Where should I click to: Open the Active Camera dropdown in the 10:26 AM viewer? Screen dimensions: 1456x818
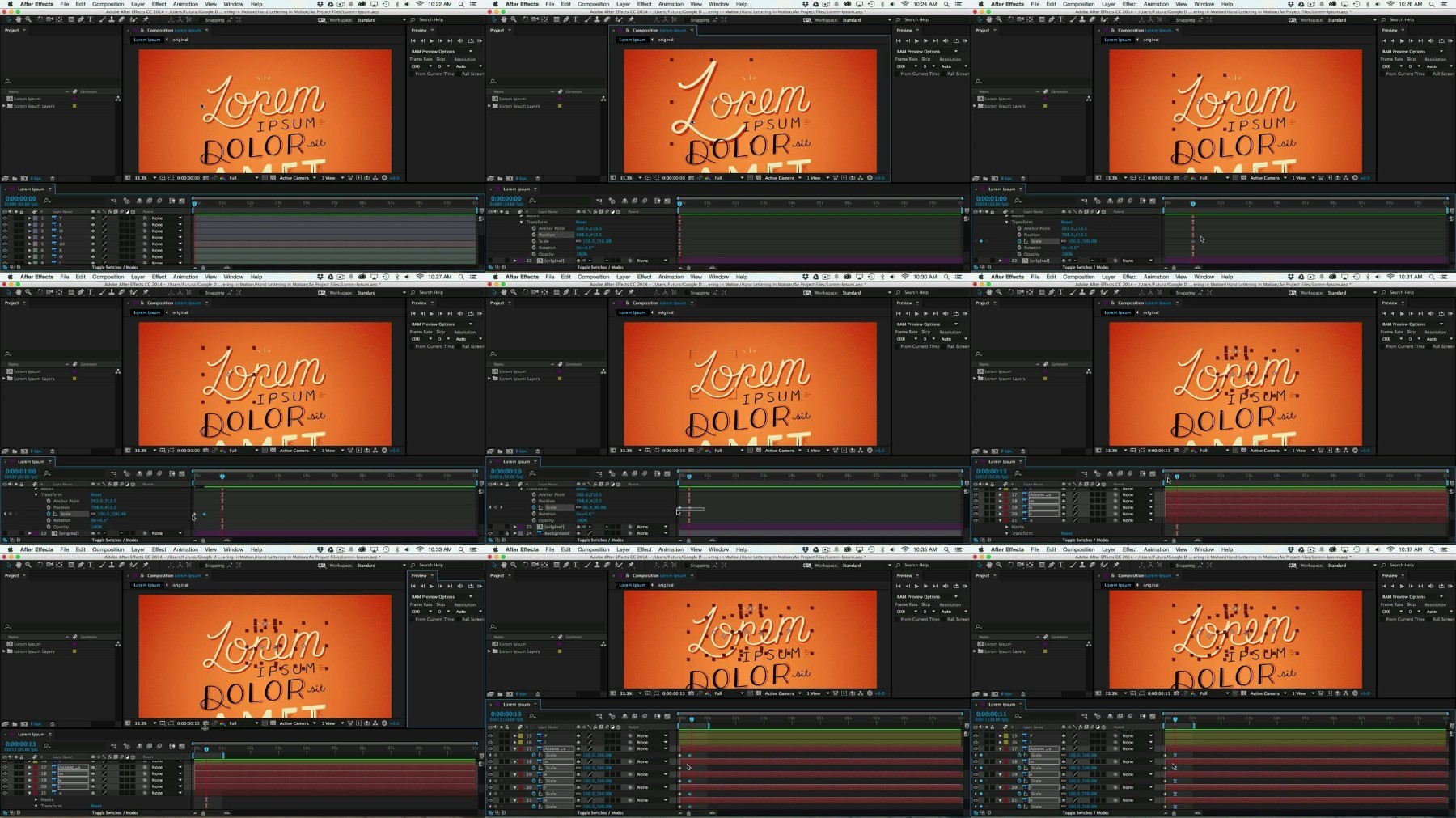tap(1268, 178)
